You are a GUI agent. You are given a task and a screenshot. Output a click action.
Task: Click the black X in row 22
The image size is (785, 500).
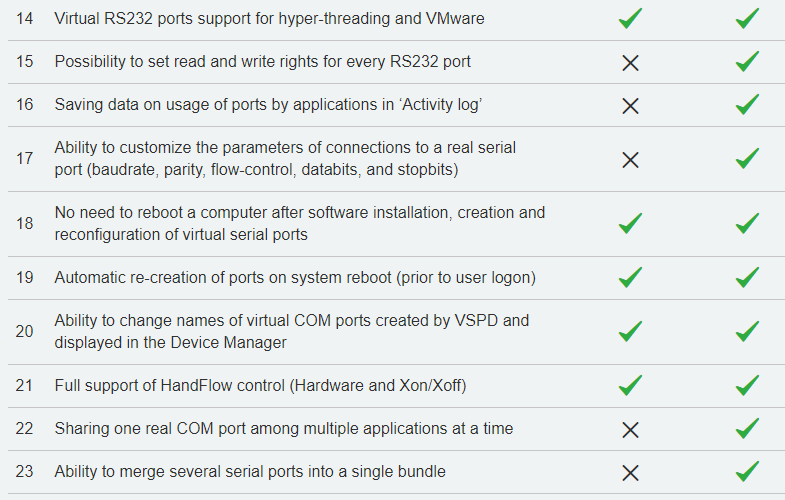pos(630,429)
